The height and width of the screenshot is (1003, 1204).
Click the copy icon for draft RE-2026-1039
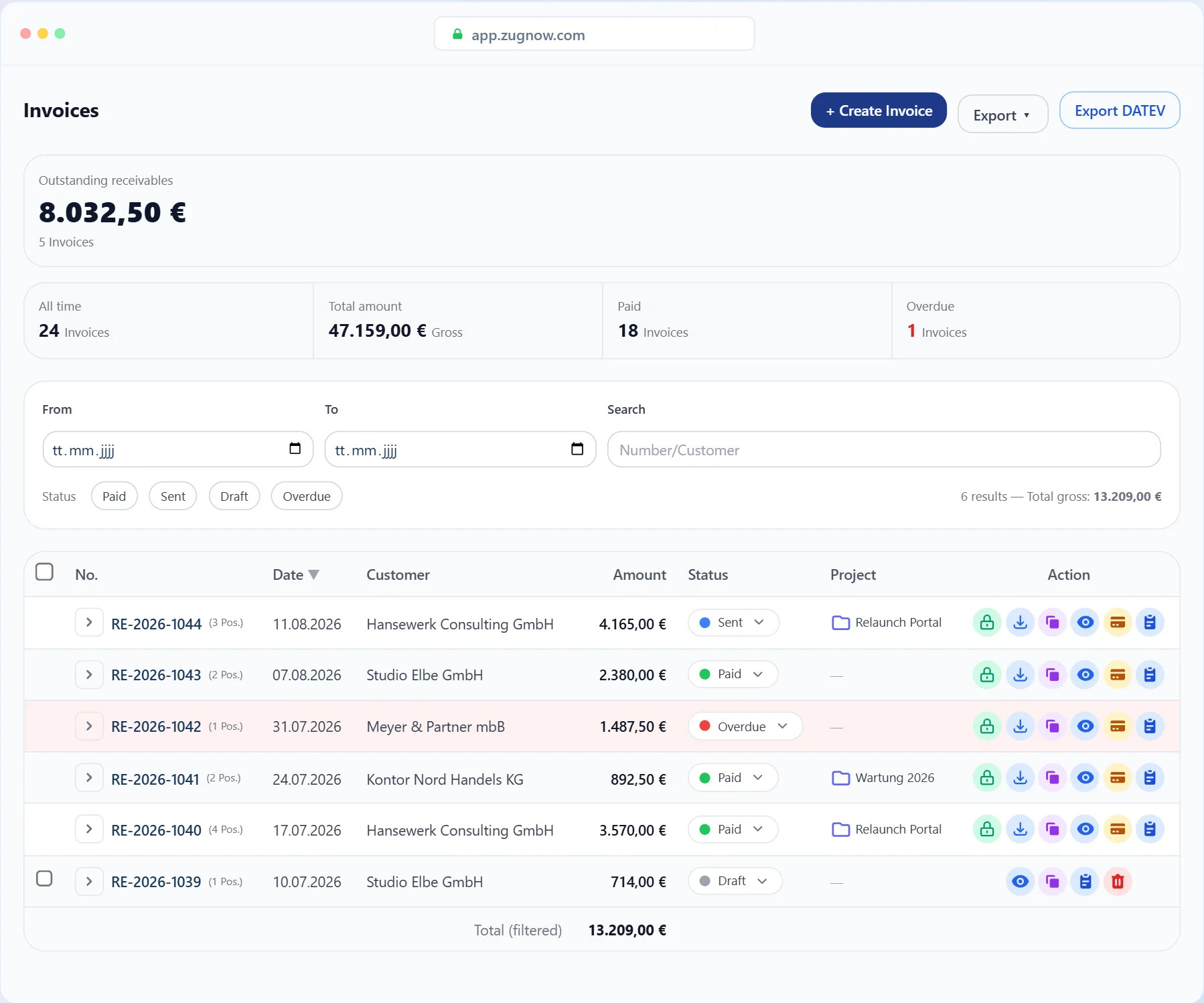pos(1053,882)
